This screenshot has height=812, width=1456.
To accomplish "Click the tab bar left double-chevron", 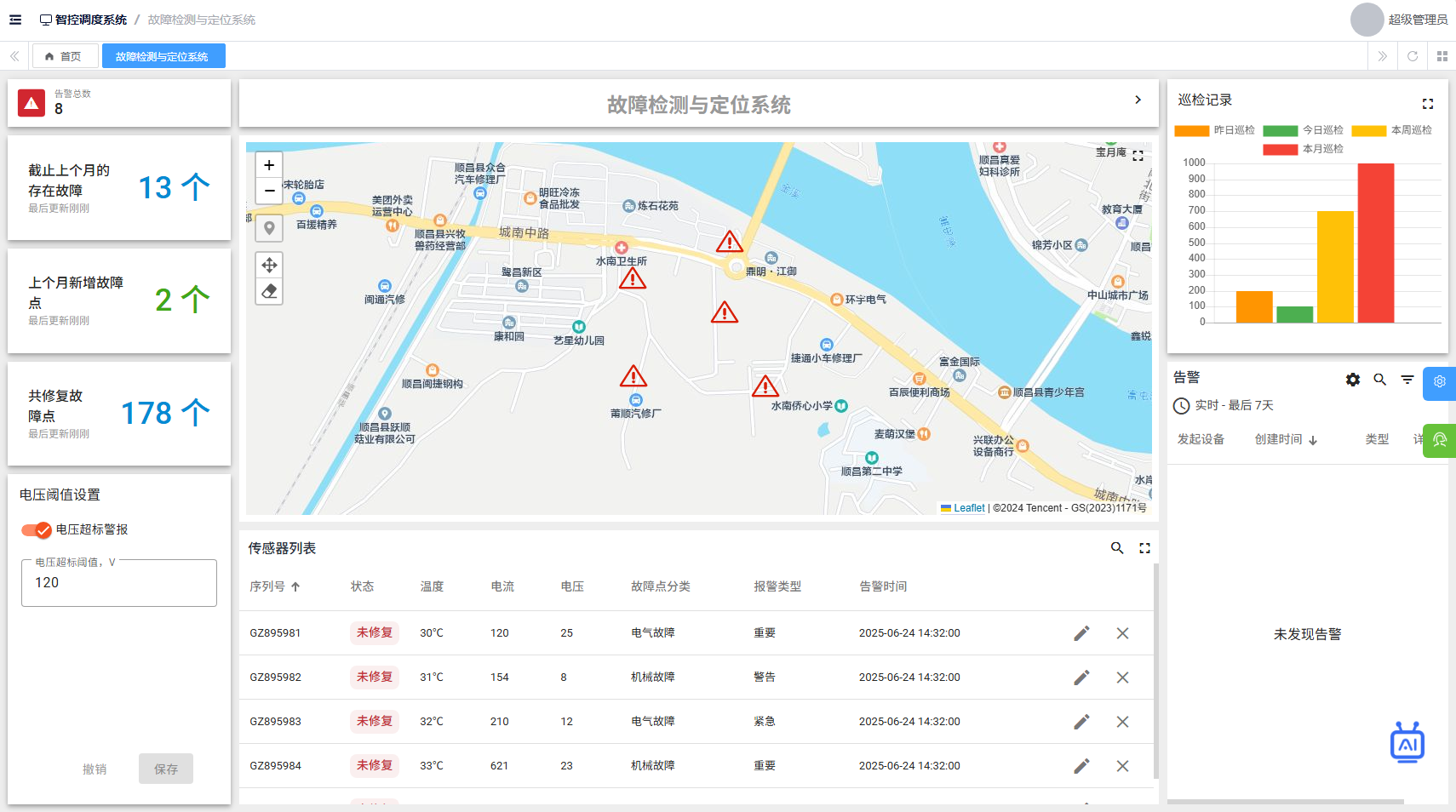I will [14, 56].
